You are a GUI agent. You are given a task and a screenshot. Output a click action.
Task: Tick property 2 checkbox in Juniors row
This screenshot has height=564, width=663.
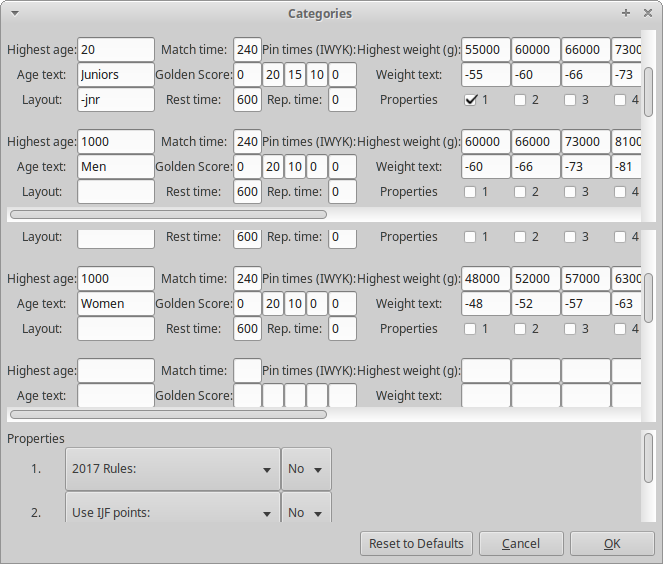(520, 100)
